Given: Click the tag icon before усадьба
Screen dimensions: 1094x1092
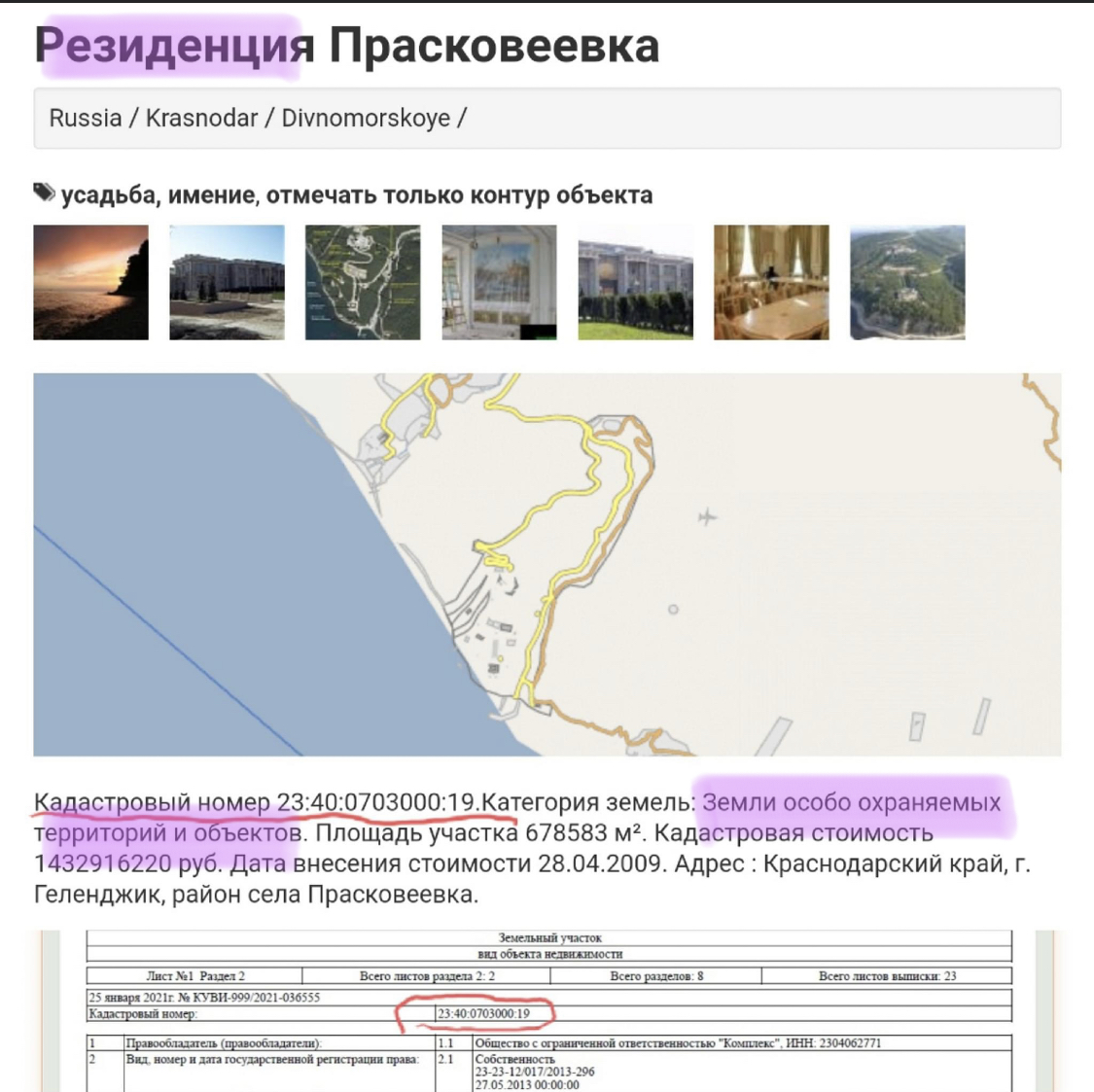Looking at the screenshot, I should (x=44, y=193).
